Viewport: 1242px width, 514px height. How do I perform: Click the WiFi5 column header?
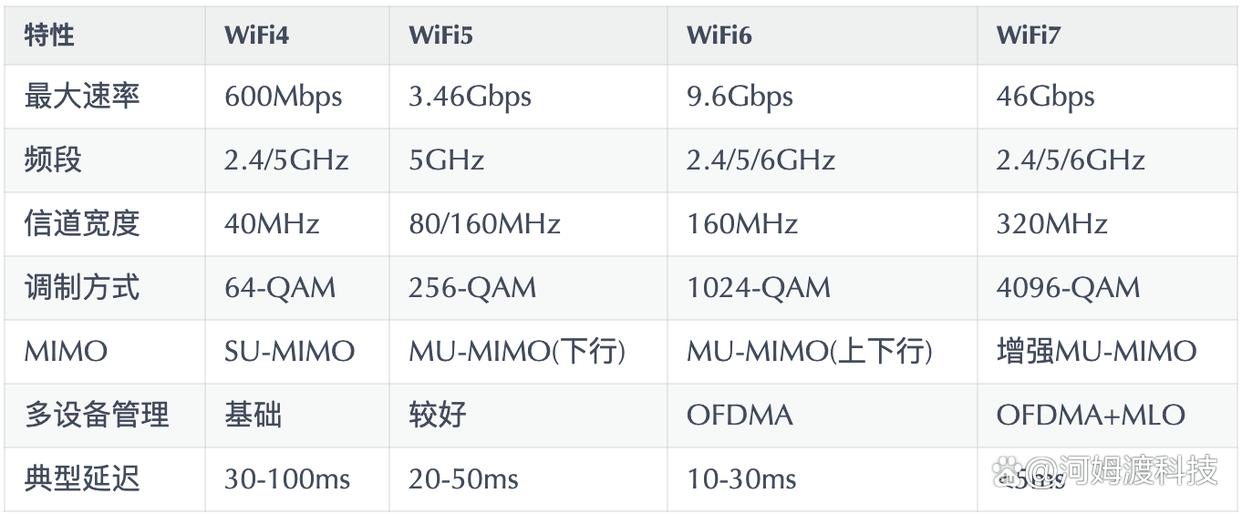[x=441, y=36]
